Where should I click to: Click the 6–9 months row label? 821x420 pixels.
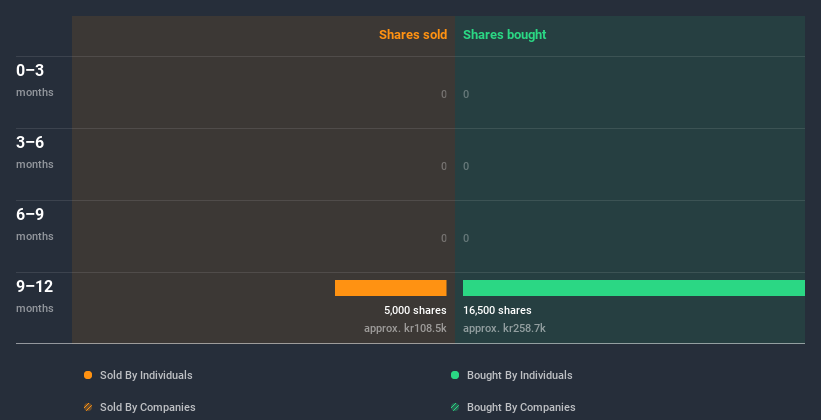[x=35, y=224]
